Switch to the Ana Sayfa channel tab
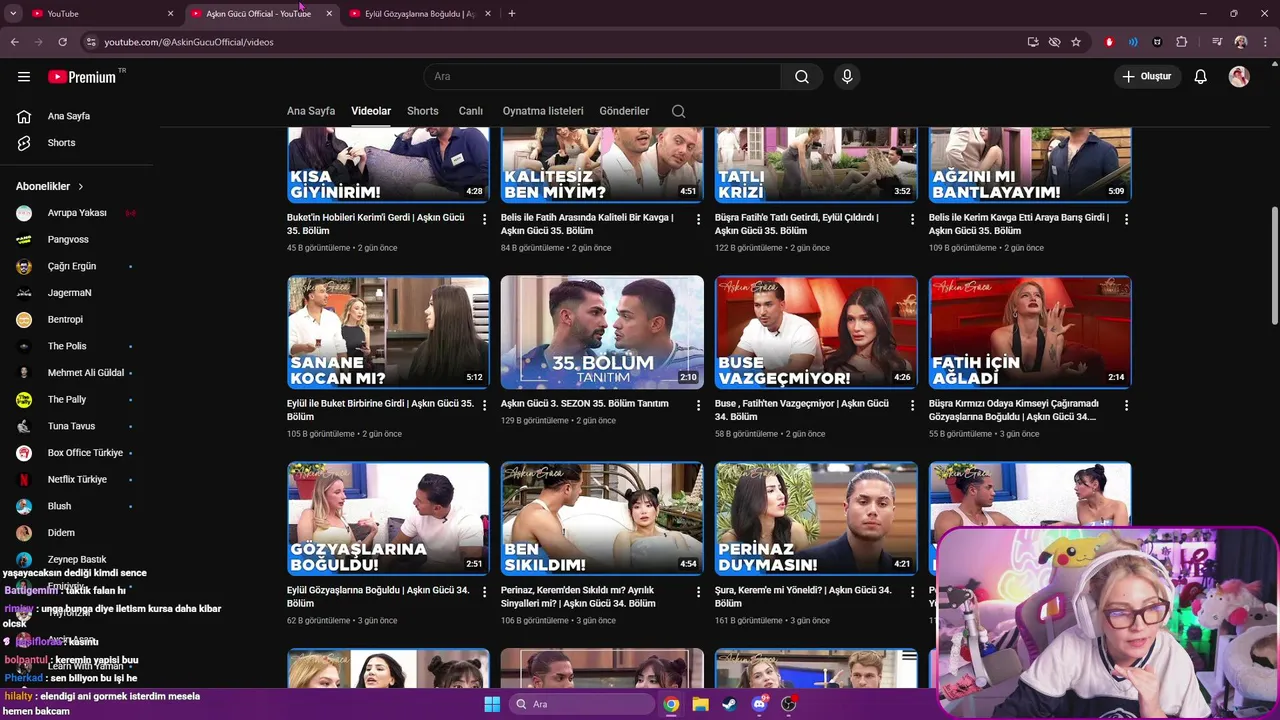Screen dimensions: 1280x720 coord(311,111)
